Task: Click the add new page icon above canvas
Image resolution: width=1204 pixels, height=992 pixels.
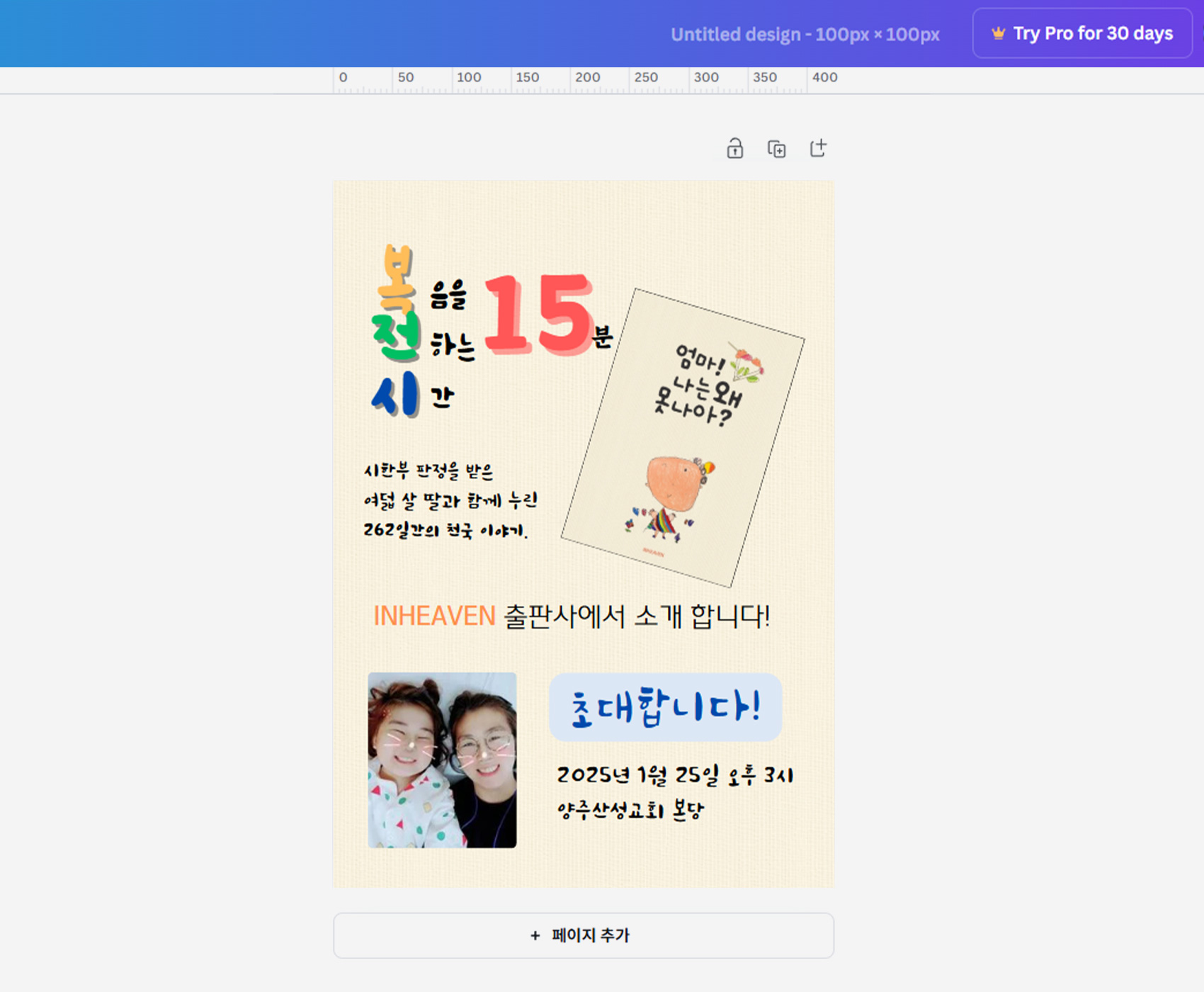Action: click(818, 148)
